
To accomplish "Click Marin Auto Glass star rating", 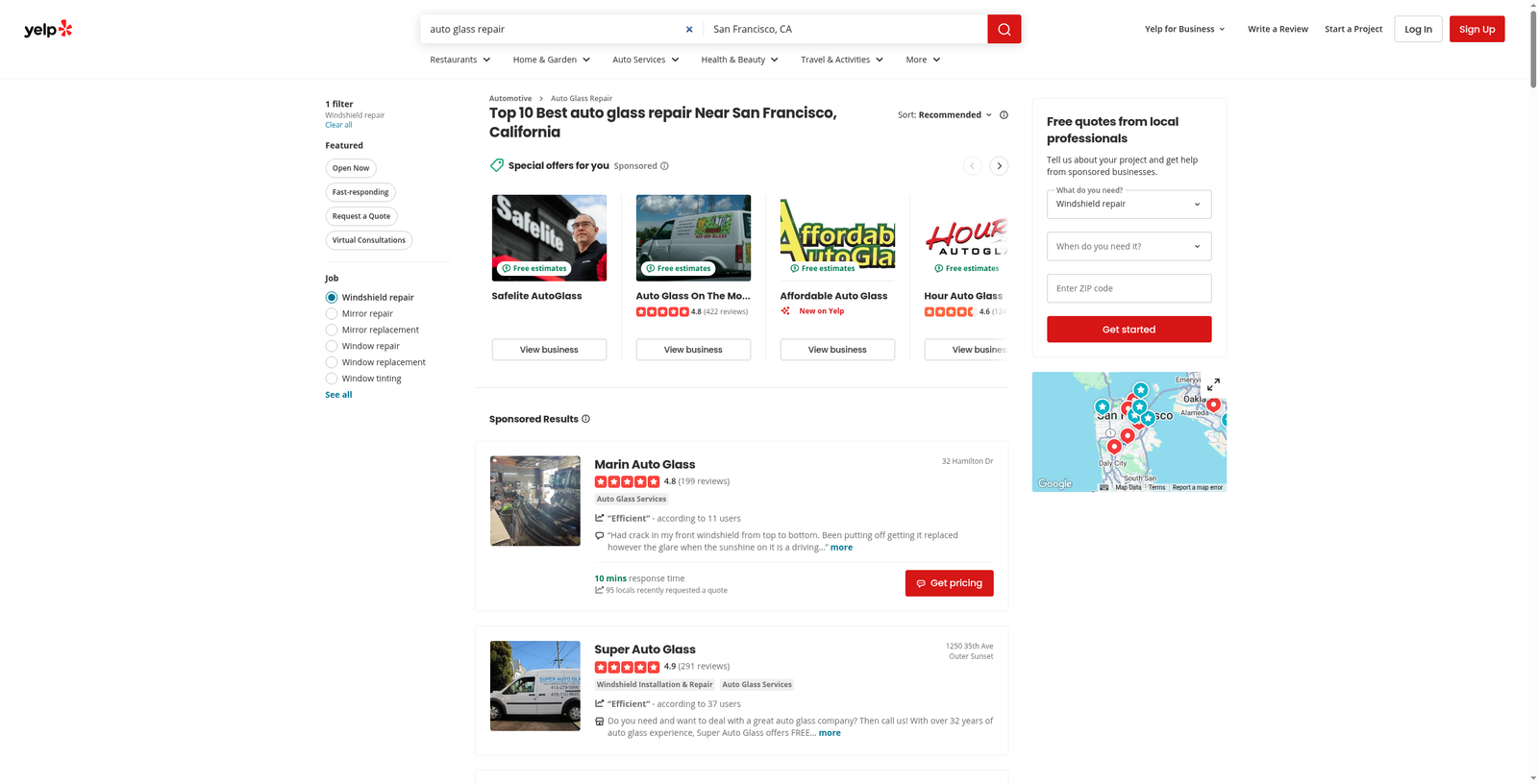I will pyautogui.click(x=627, y=481).
